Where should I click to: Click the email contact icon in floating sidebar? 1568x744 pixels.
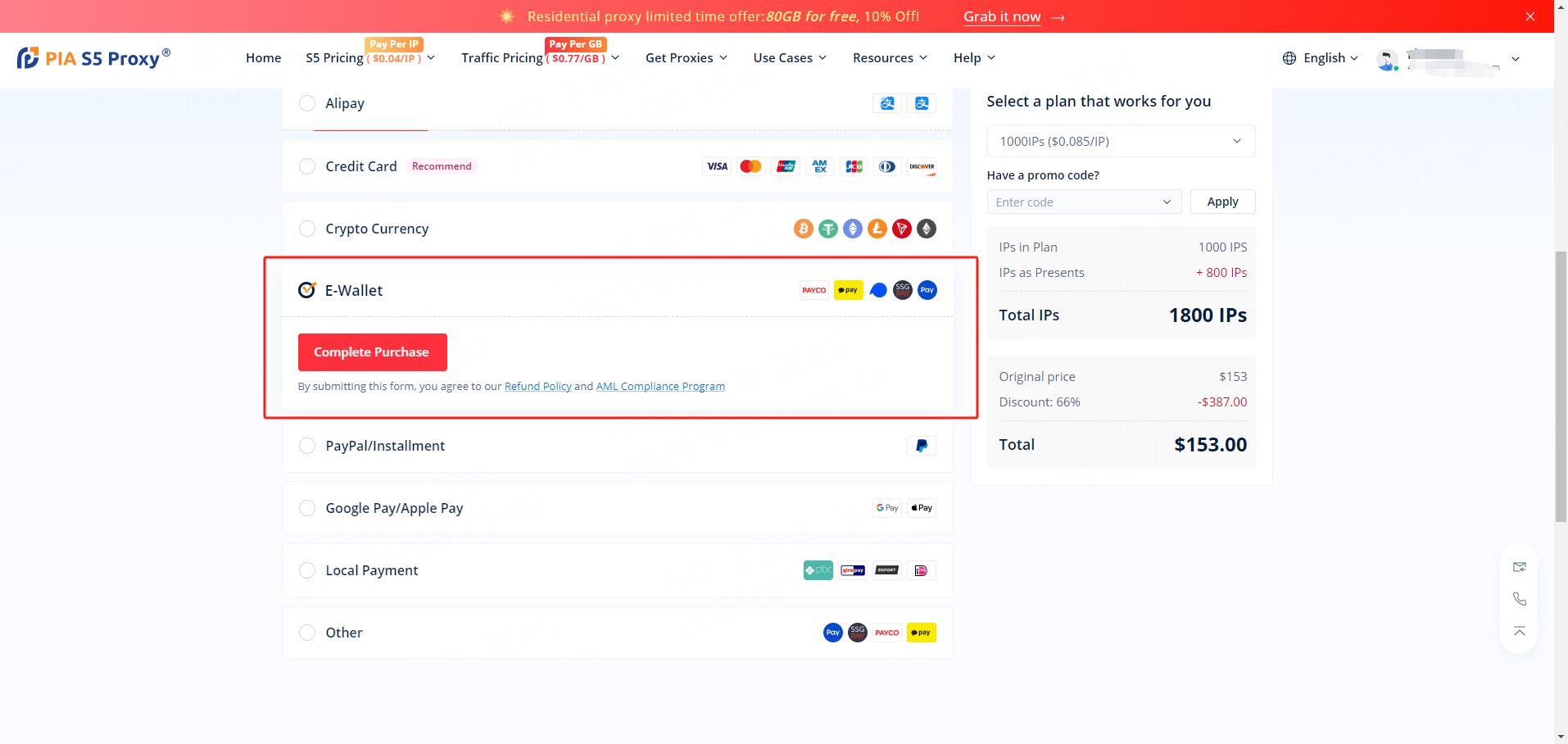click(x=1519, y=567)
